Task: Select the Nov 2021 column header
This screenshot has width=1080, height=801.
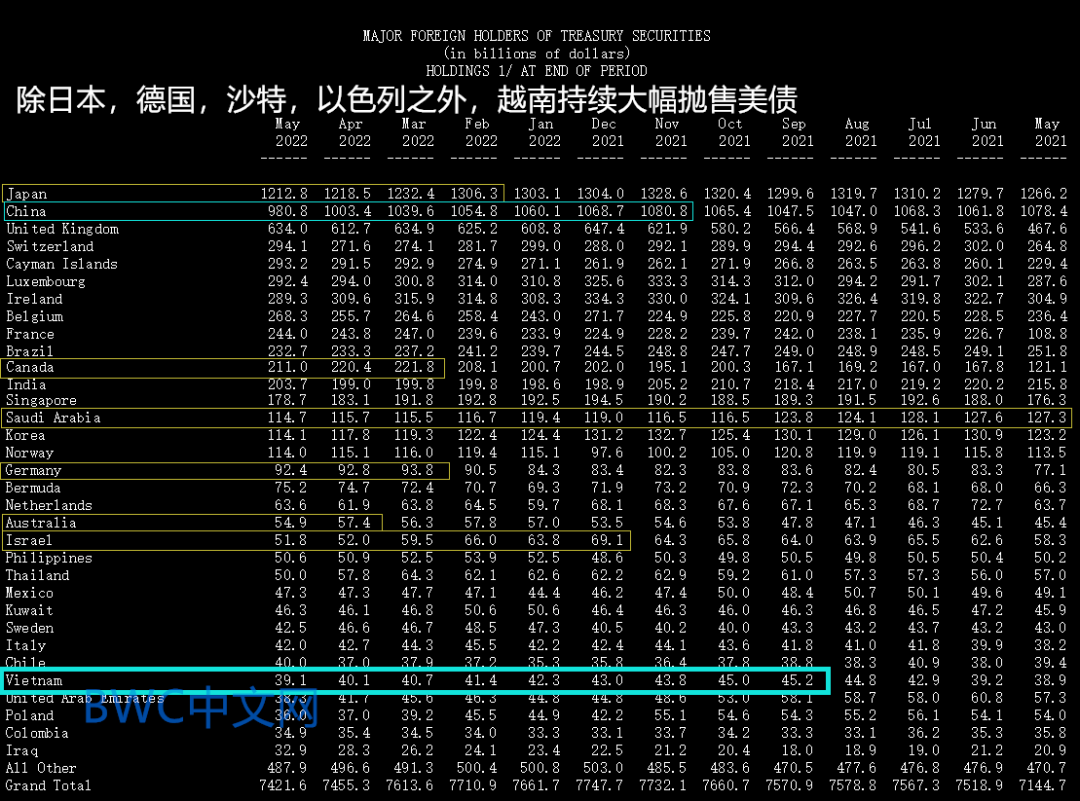Action: pos(670,132)
